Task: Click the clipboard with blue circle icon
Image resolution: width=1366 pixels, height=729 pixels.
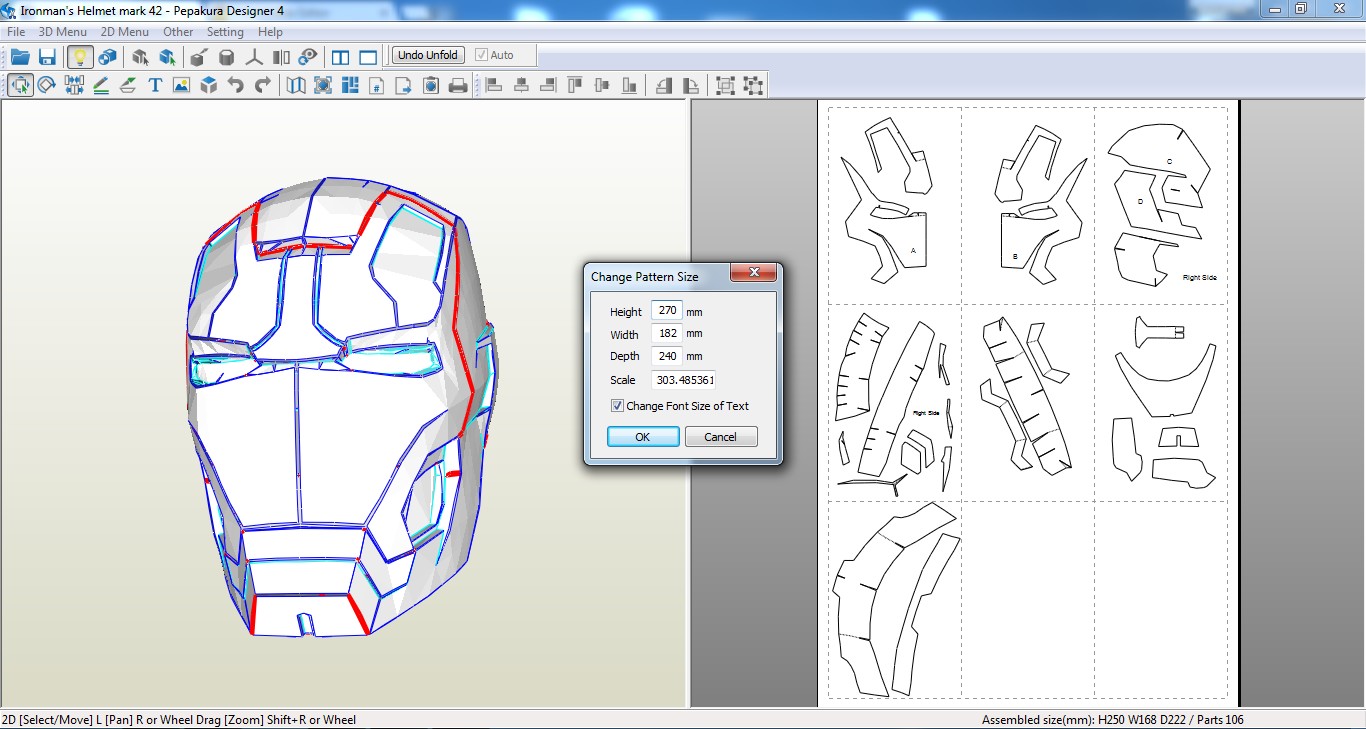Action: 431,85
